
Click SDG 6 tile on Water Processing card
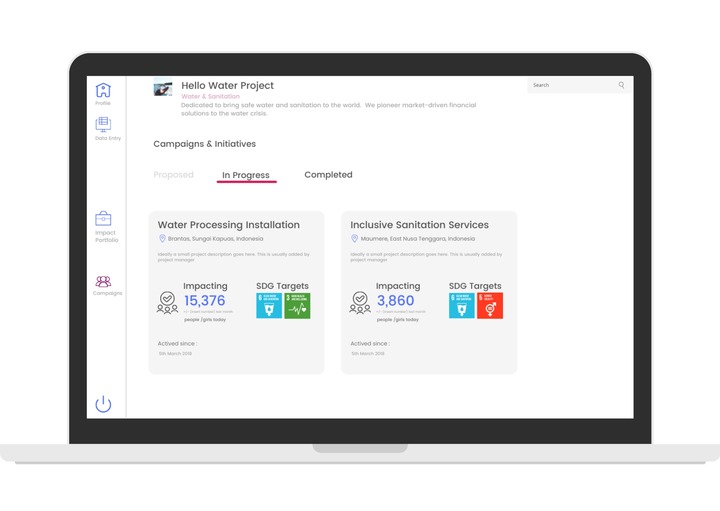point(269,306)
